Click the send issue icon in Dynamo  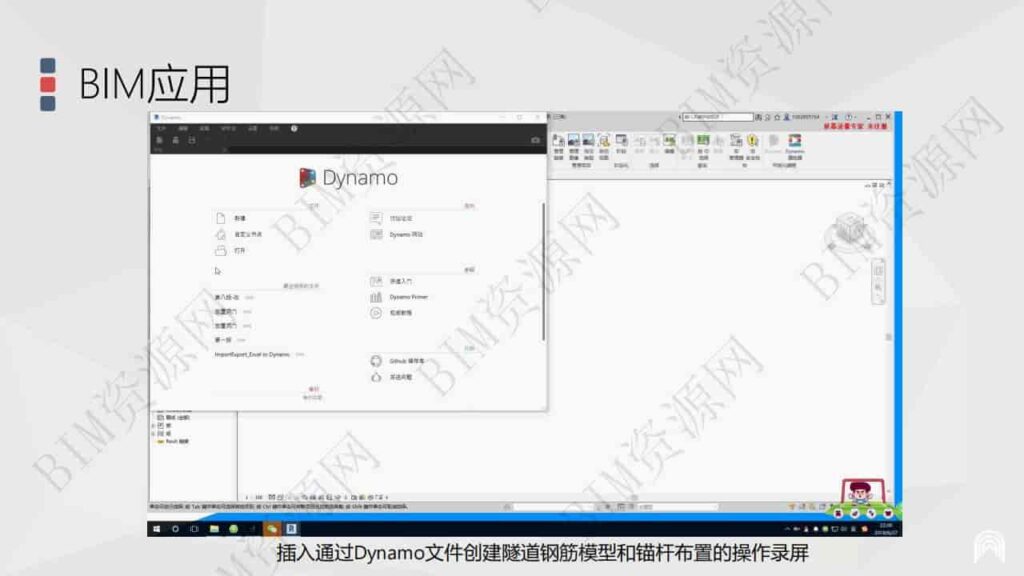376,377
